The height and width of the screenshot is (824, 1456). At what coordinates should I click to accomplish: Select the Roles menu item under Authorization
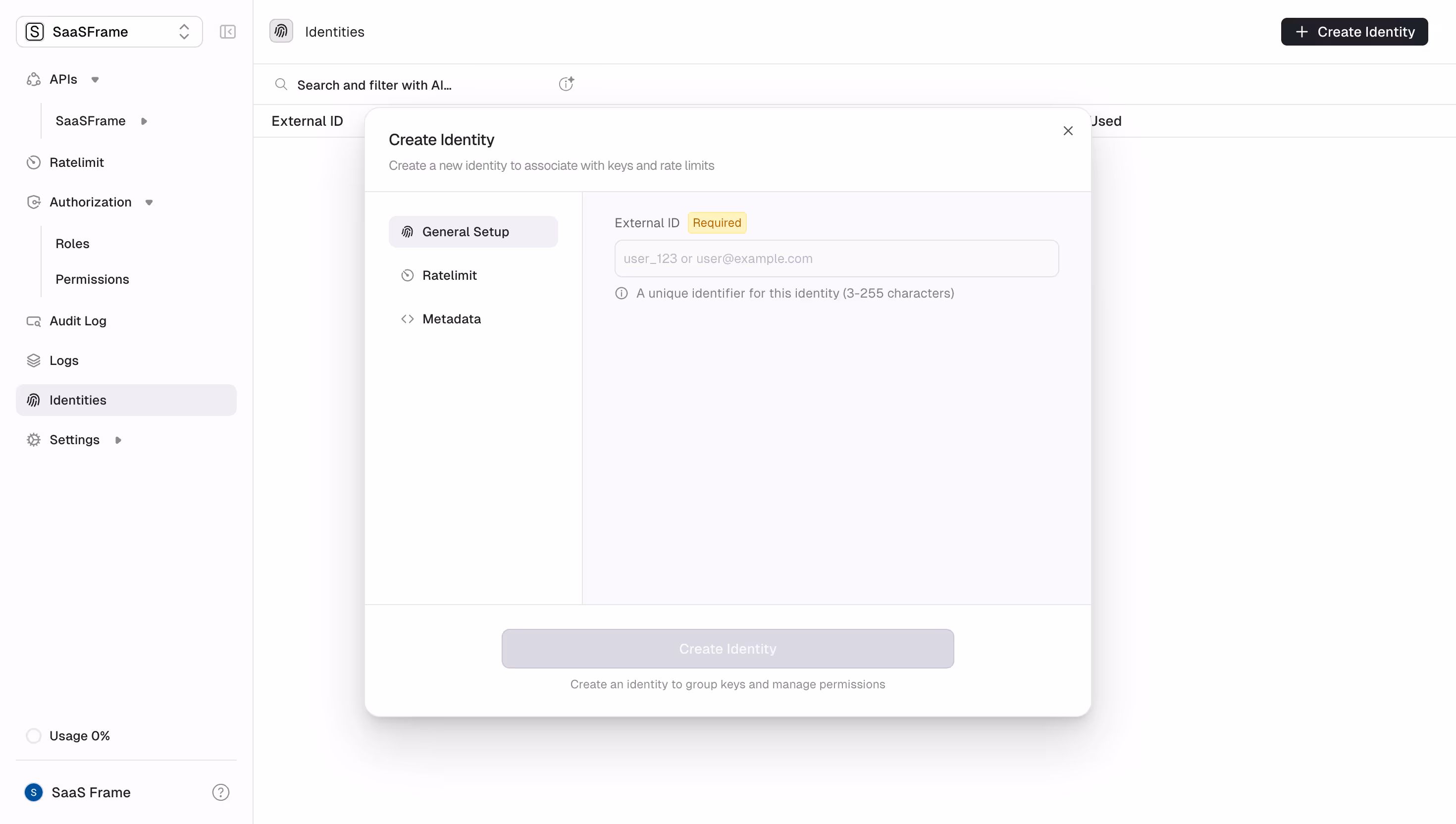pos(72,243)
